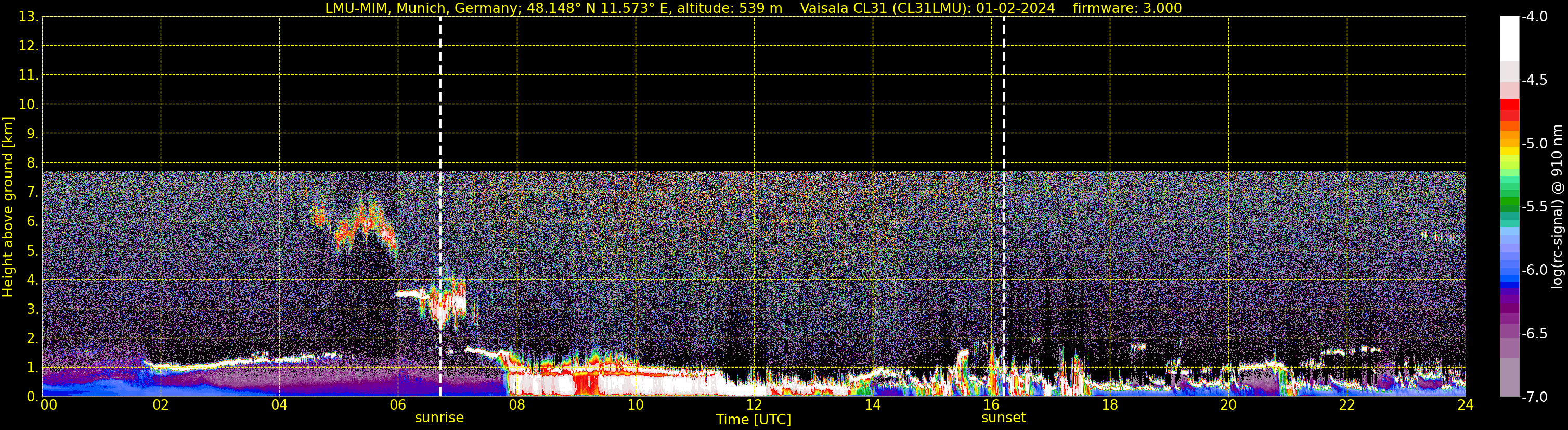The image size is (1568, 430).
Task: Click the "02" time axis tick label
Action: pos(161,406)
